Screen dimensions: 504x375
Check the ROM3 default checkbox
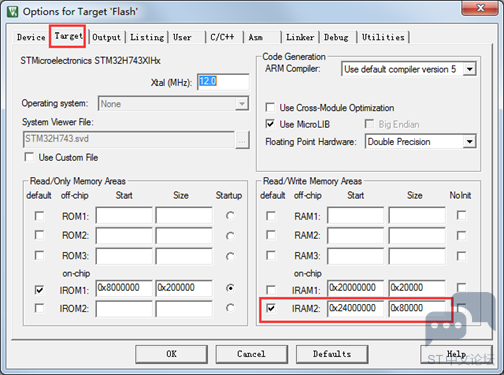(39, 255)
